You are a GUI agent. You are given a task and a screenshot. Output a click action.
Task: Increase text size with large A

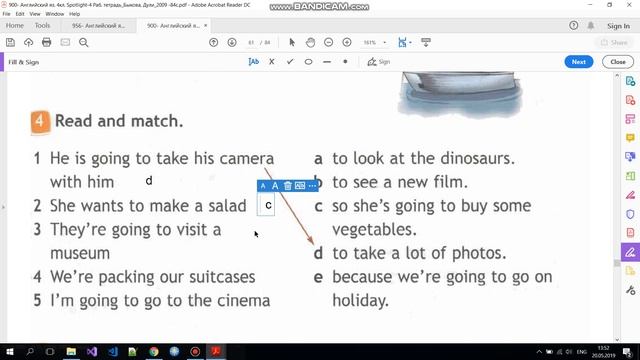pyautogui.click(x=275, y=186)
